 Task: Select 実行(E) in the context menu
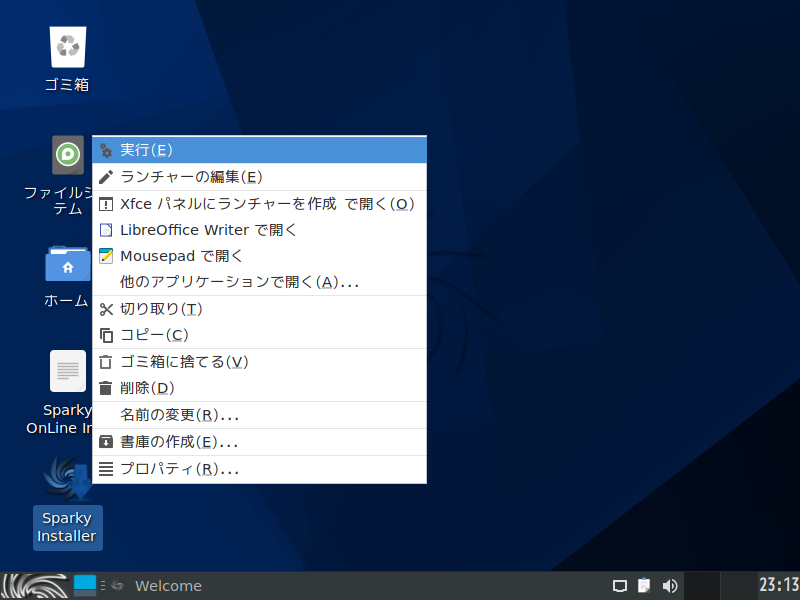(x=259, y=150)
